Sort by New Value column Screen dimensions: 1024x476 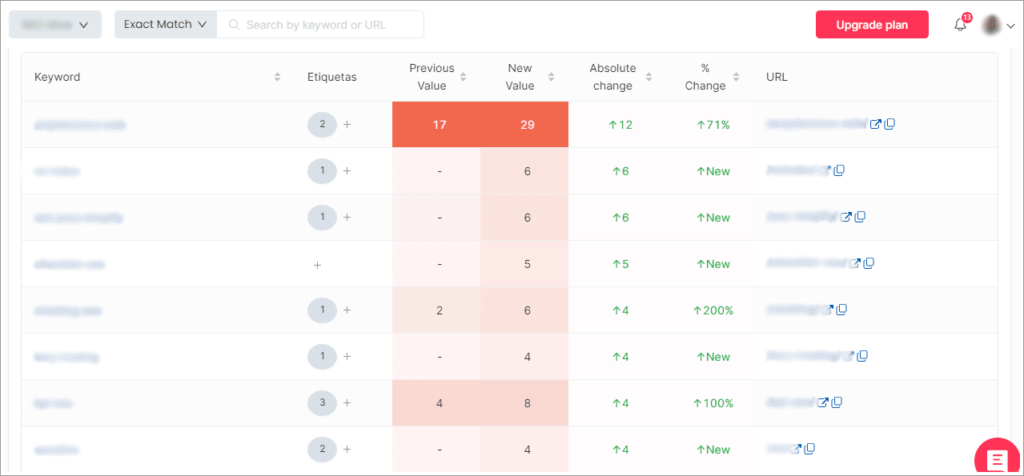pos(551,77)
